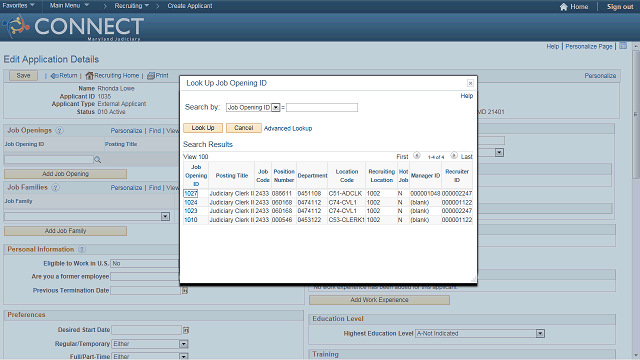The height and width of the screenshot is (360, 640).
Task: Click the CONNECT Maryland Judiciary logo
Action: coord(73,27)
